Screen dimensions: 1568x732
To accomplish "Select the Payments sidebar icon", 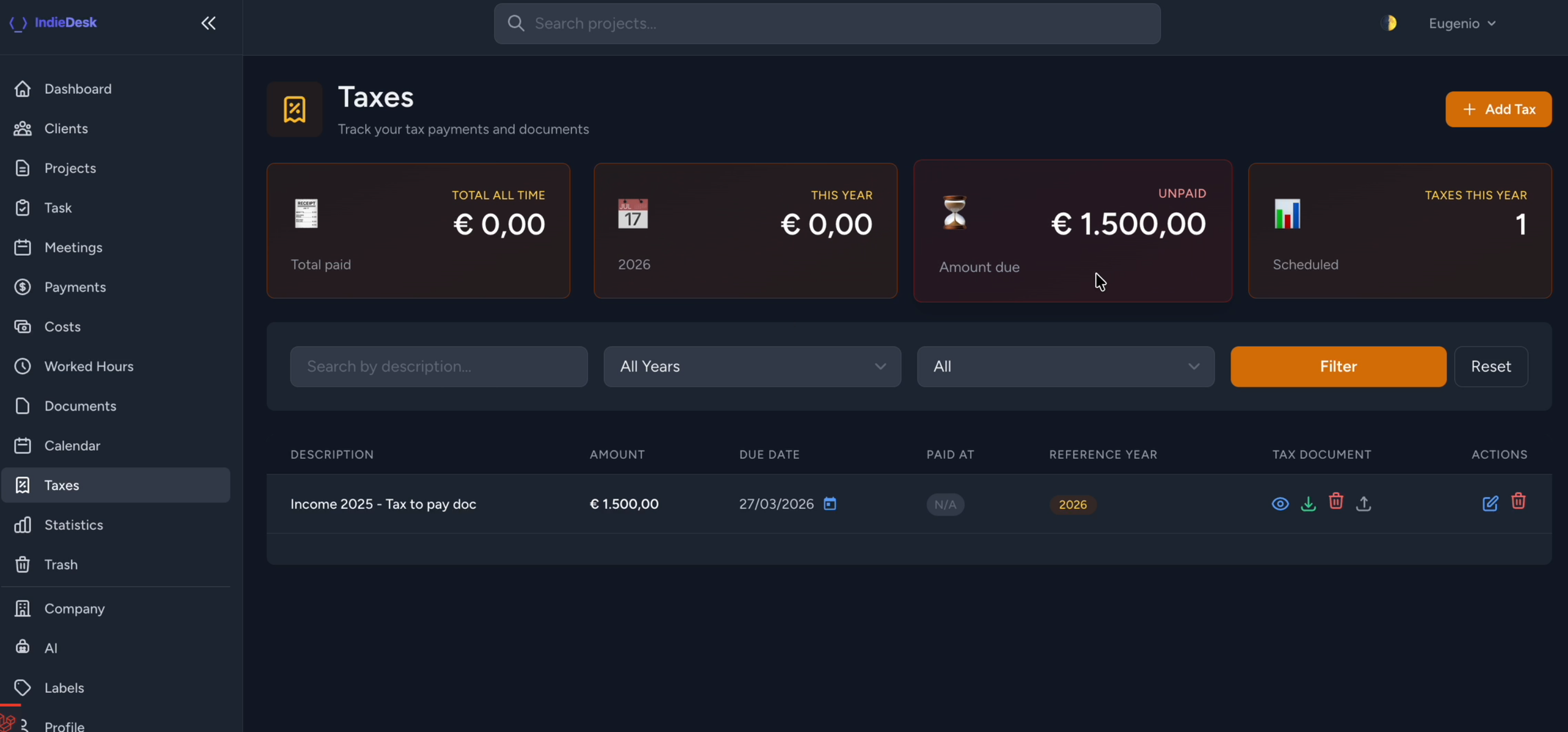I will point(22,287).
